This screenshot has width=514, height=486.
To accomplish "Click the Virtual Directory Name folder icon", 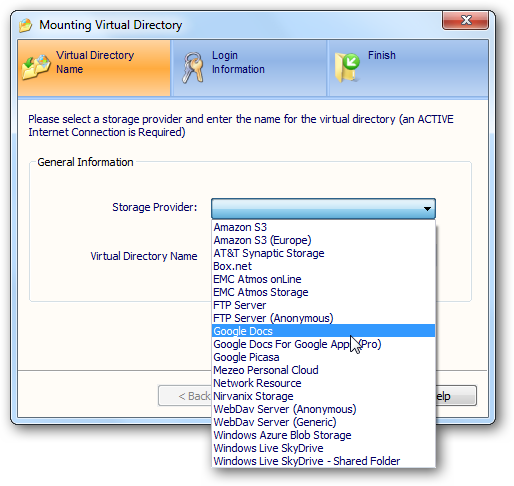I will click(x=36, y=67).
